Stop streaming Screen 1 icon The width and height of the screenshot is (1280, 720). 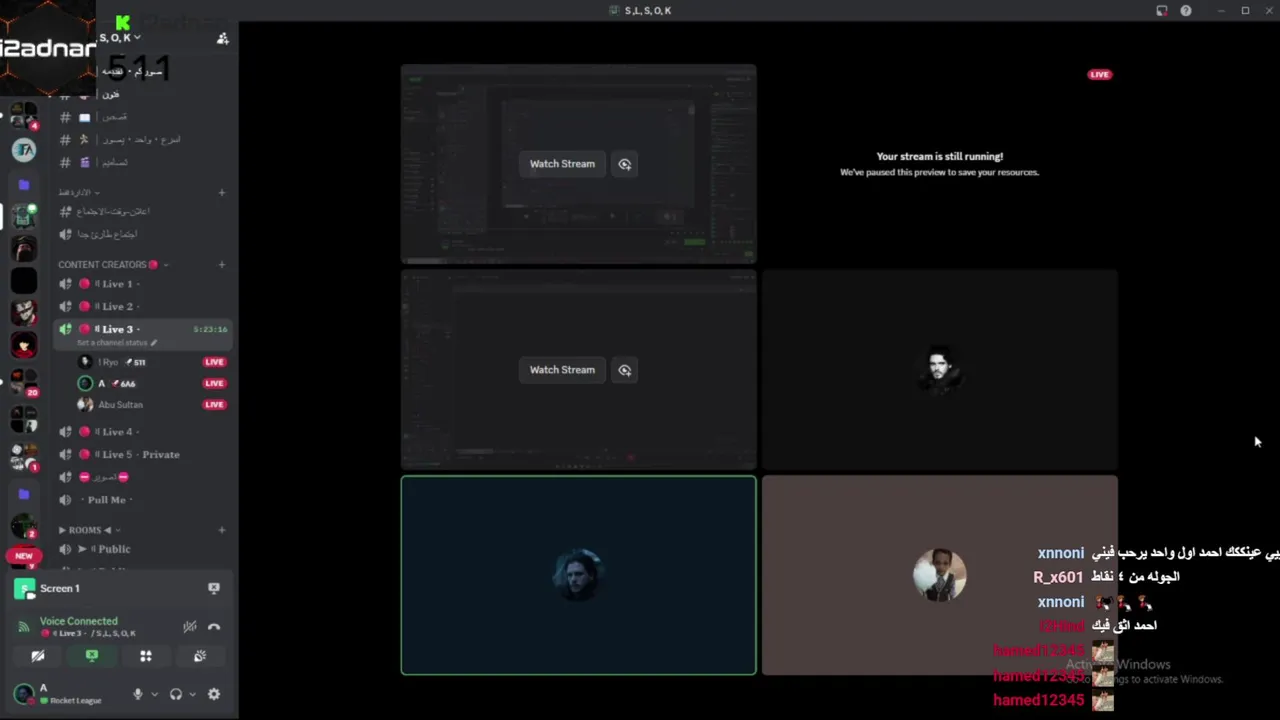(213, 588)
